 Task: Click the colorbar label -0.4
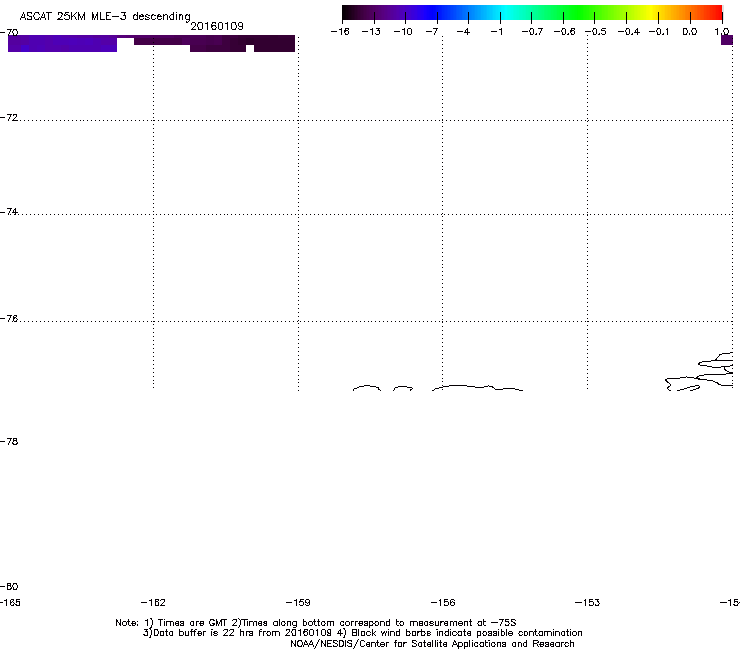pos(628,32)
